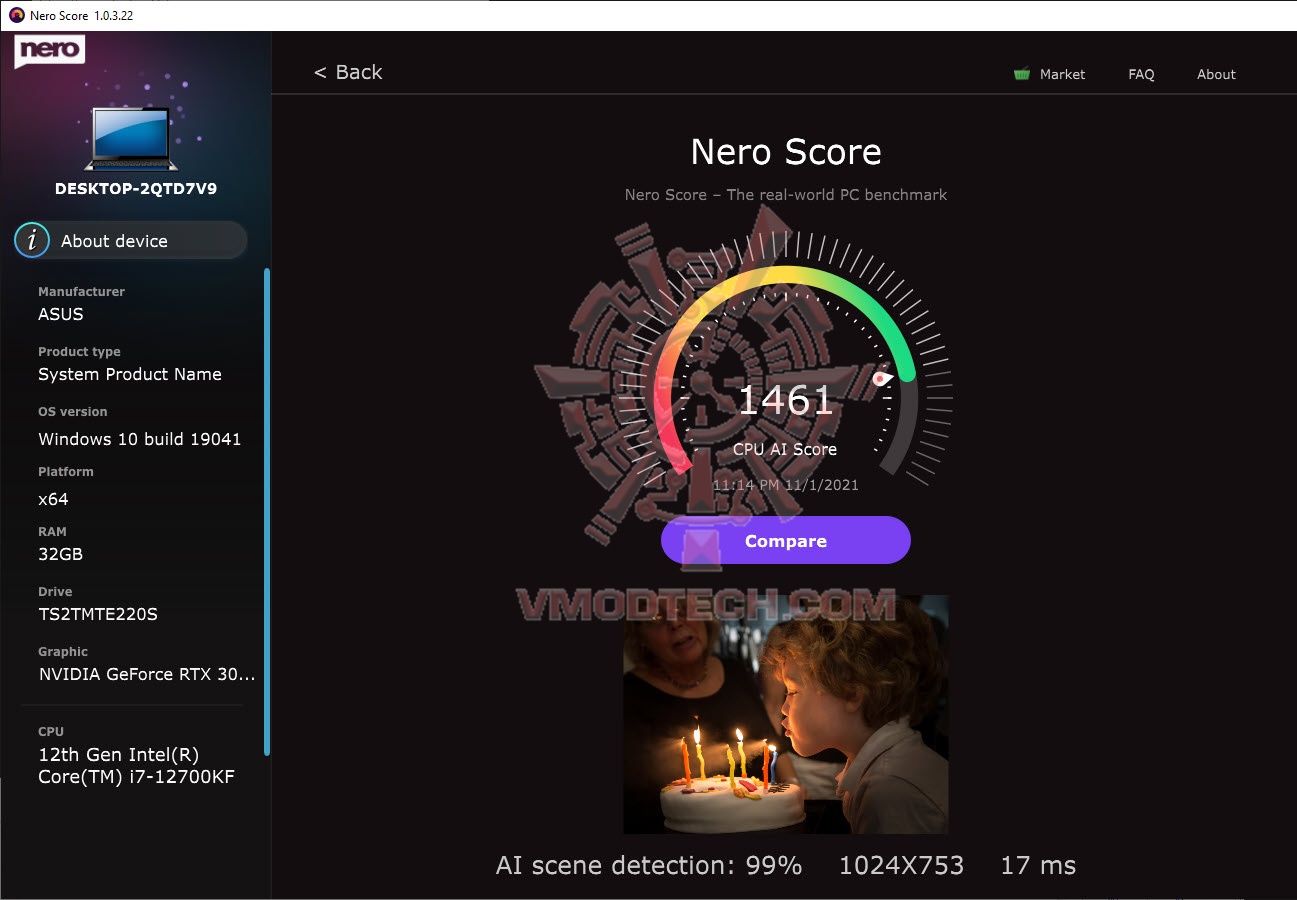
Task: Go back using the Back link
Action: [x=348, y=72]
